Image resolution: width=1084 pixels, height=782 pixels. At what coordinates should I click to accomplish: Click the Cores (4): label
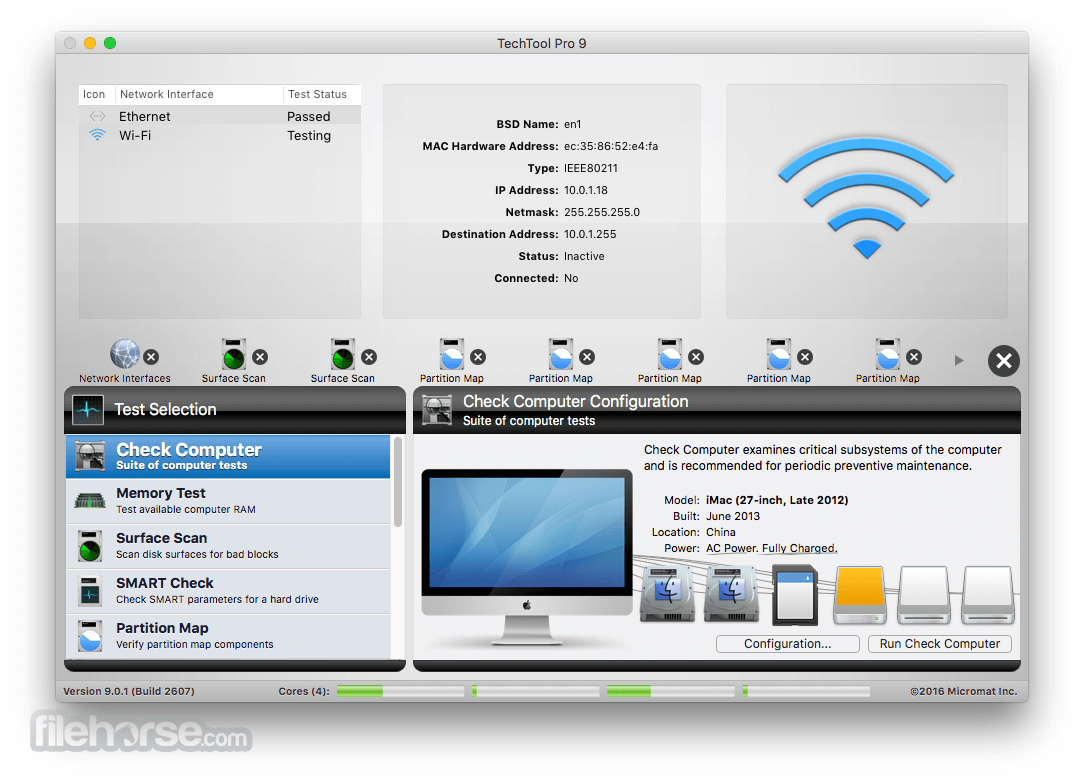click(x=304, y=691)
